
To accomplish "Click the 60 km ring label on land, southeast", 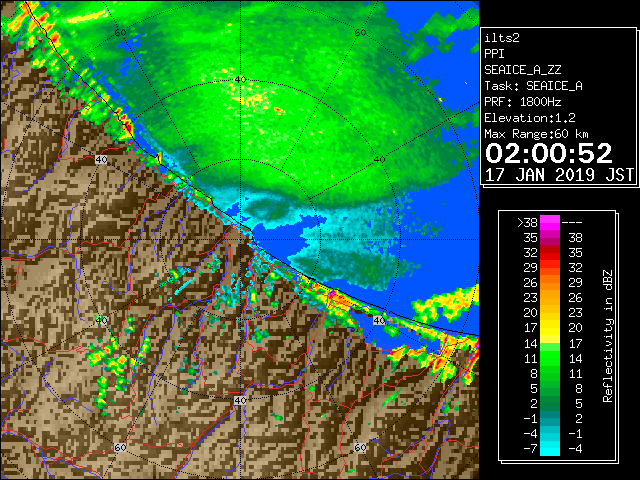I will pyautogui.click(x=360, y=448).
